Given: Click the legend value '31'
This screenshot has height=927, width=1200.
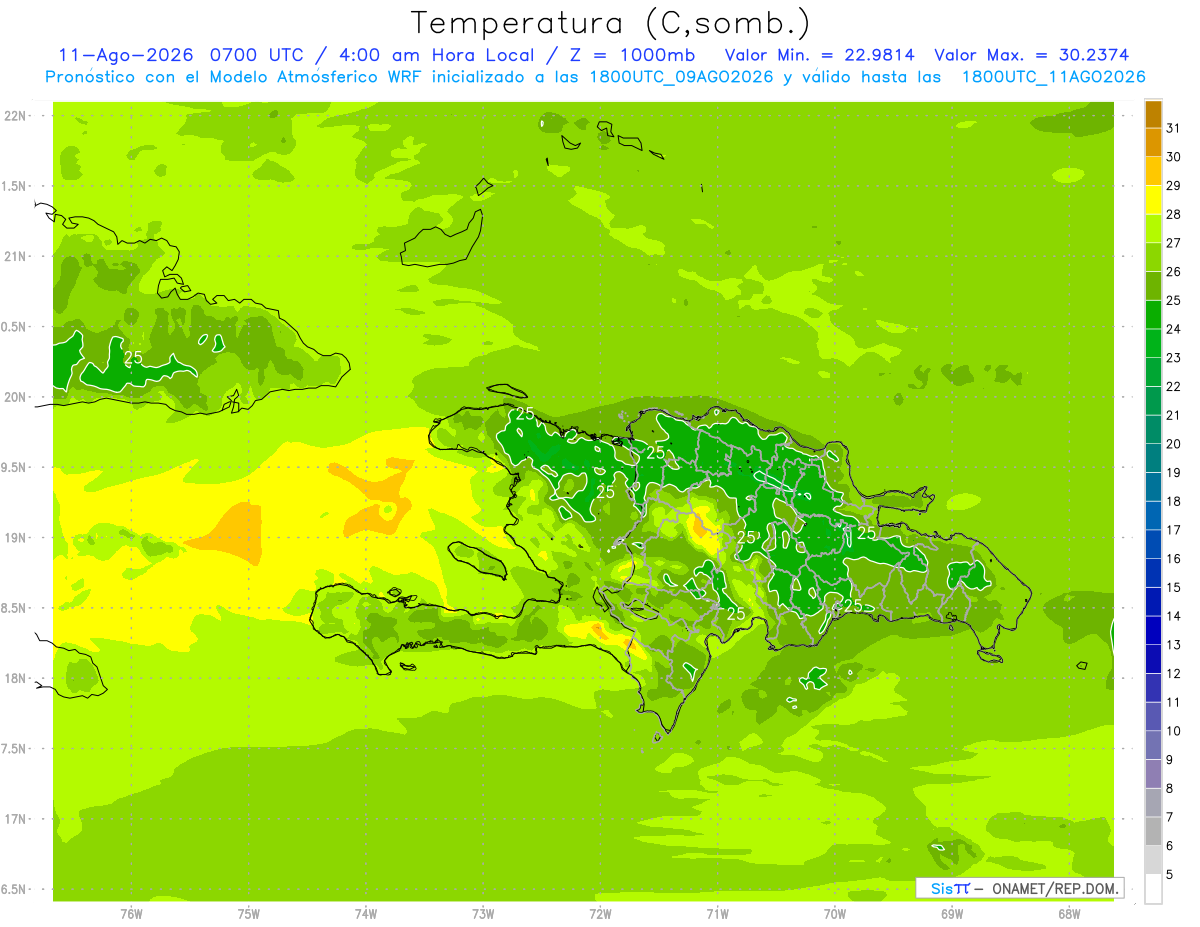Looking at the screenshot, I should [x=1174, y=128].
